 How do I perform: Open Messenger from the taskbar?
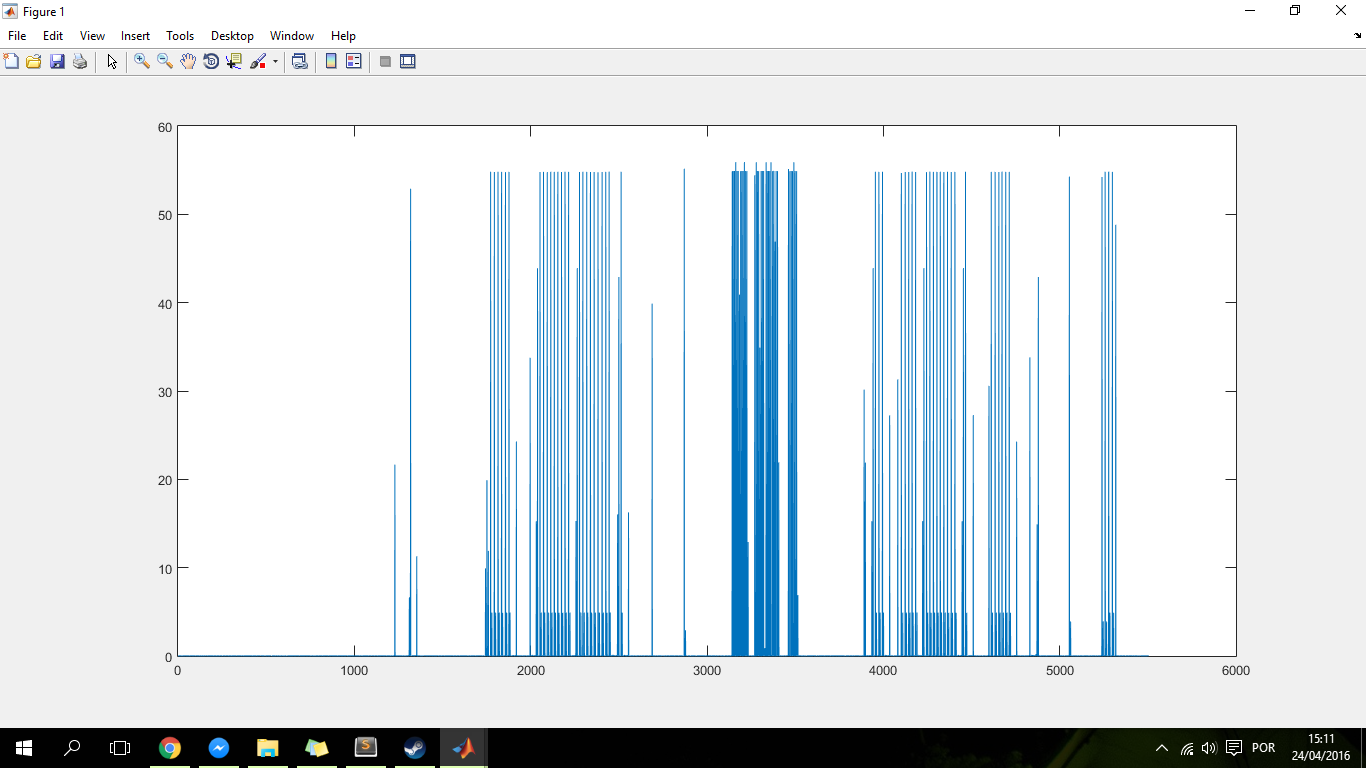[219, 748]
